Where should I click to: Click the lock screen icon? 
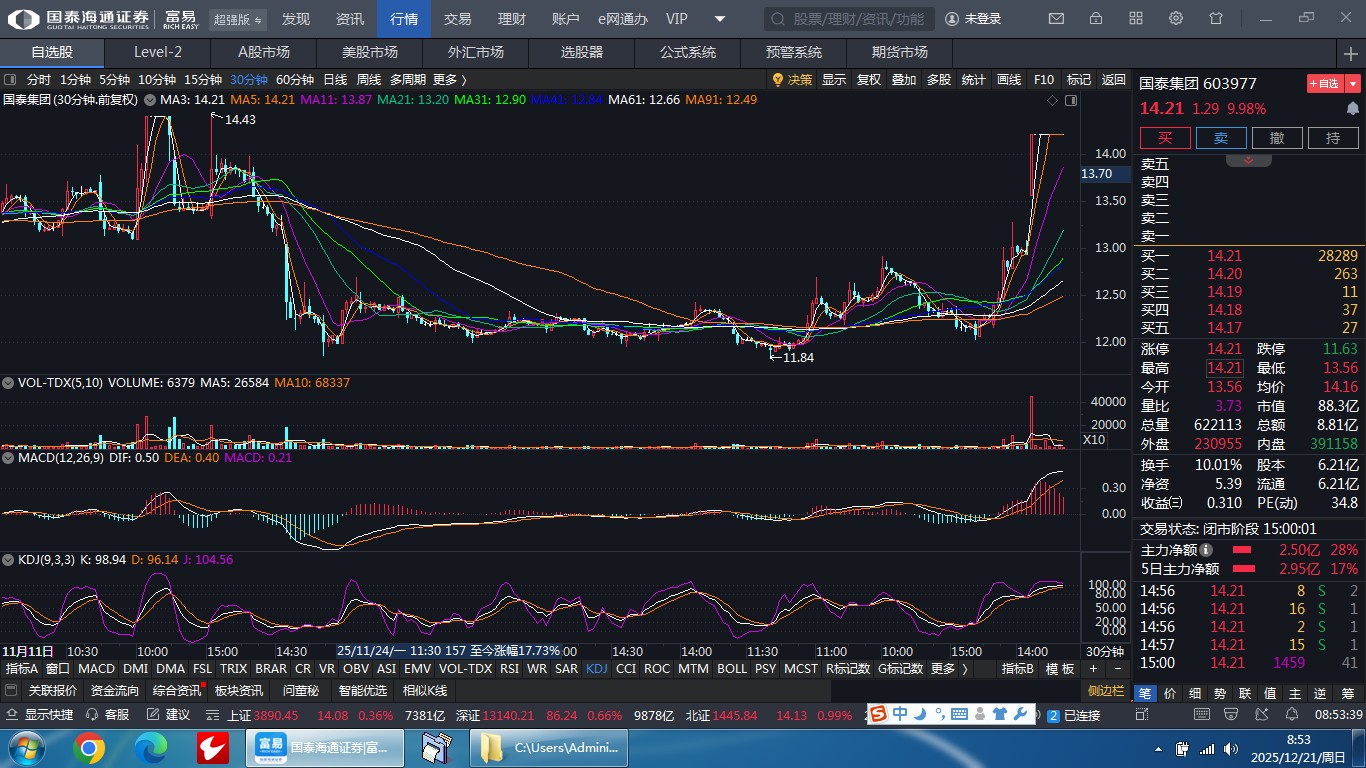1096,19
